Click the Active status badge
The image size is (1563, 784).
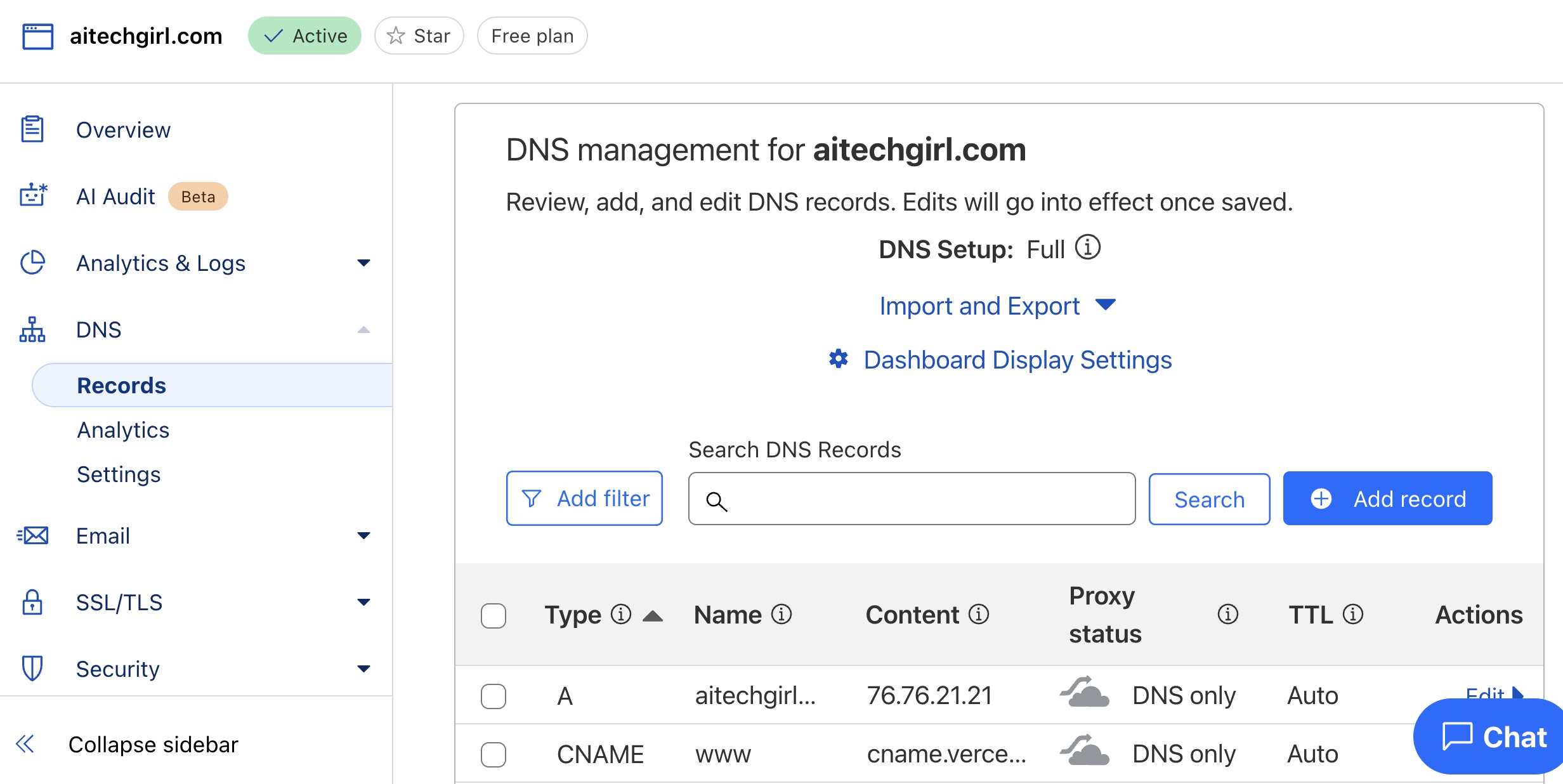(x=304, y=36)
